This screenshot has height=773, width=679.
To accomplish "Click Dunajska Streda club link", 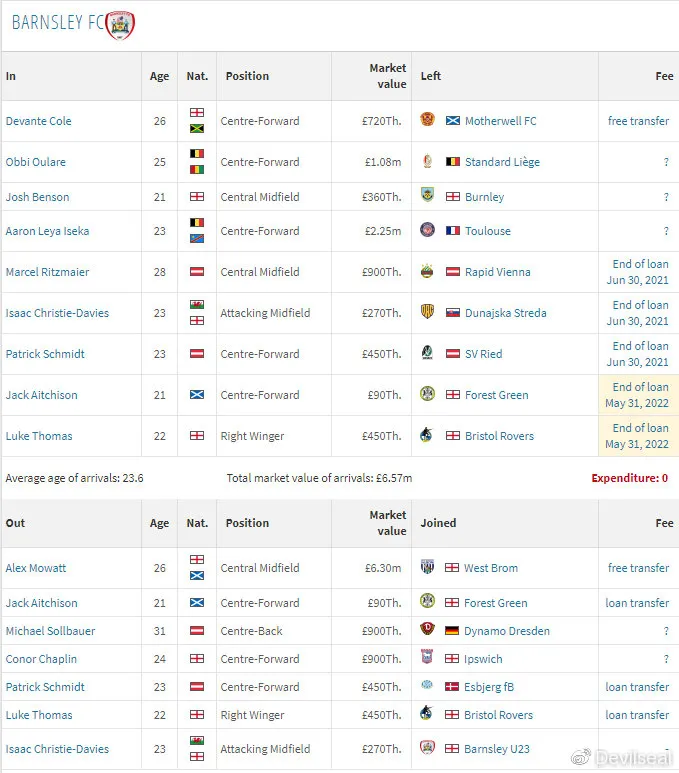I will tap(505, 313).
